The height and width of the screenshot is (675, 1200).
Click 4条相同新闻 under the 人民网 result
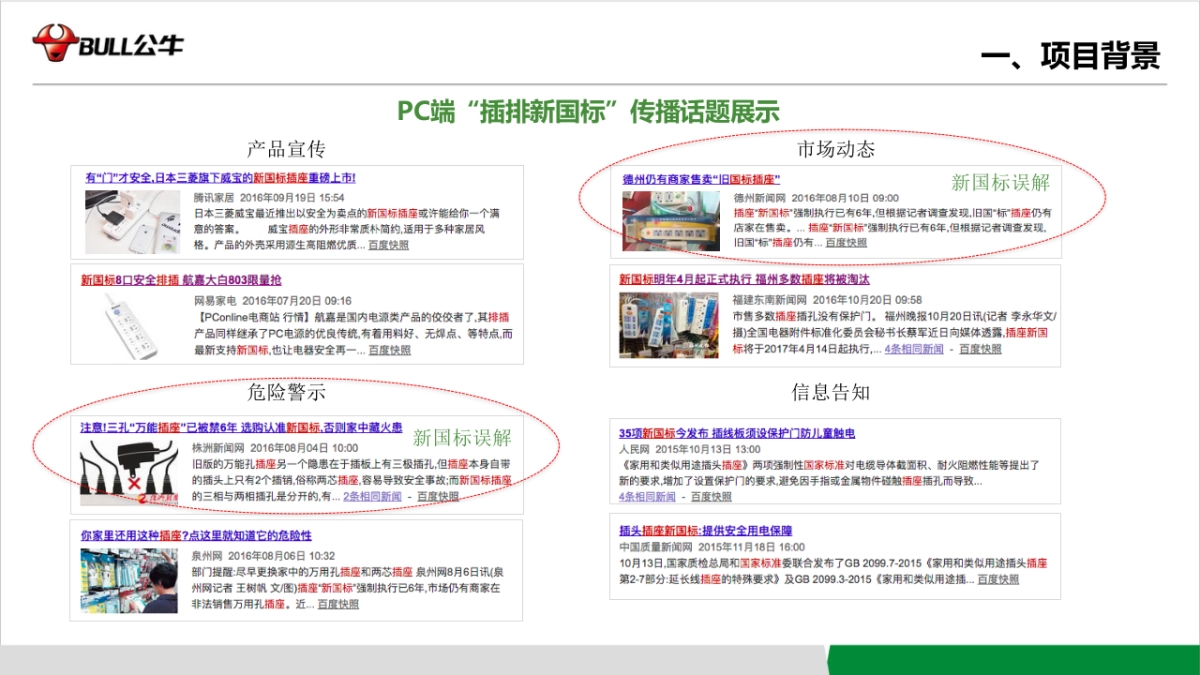coord(647,496)
